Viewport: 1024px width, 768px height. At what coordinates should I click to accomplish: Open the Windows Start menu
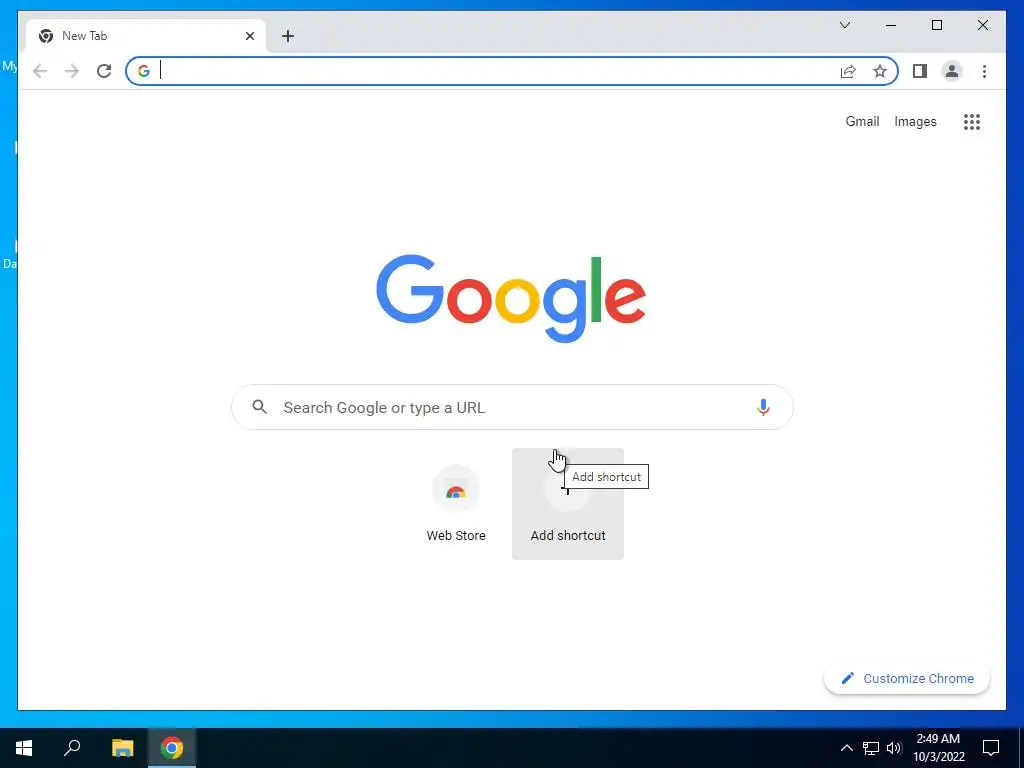(x=24, y=748)
